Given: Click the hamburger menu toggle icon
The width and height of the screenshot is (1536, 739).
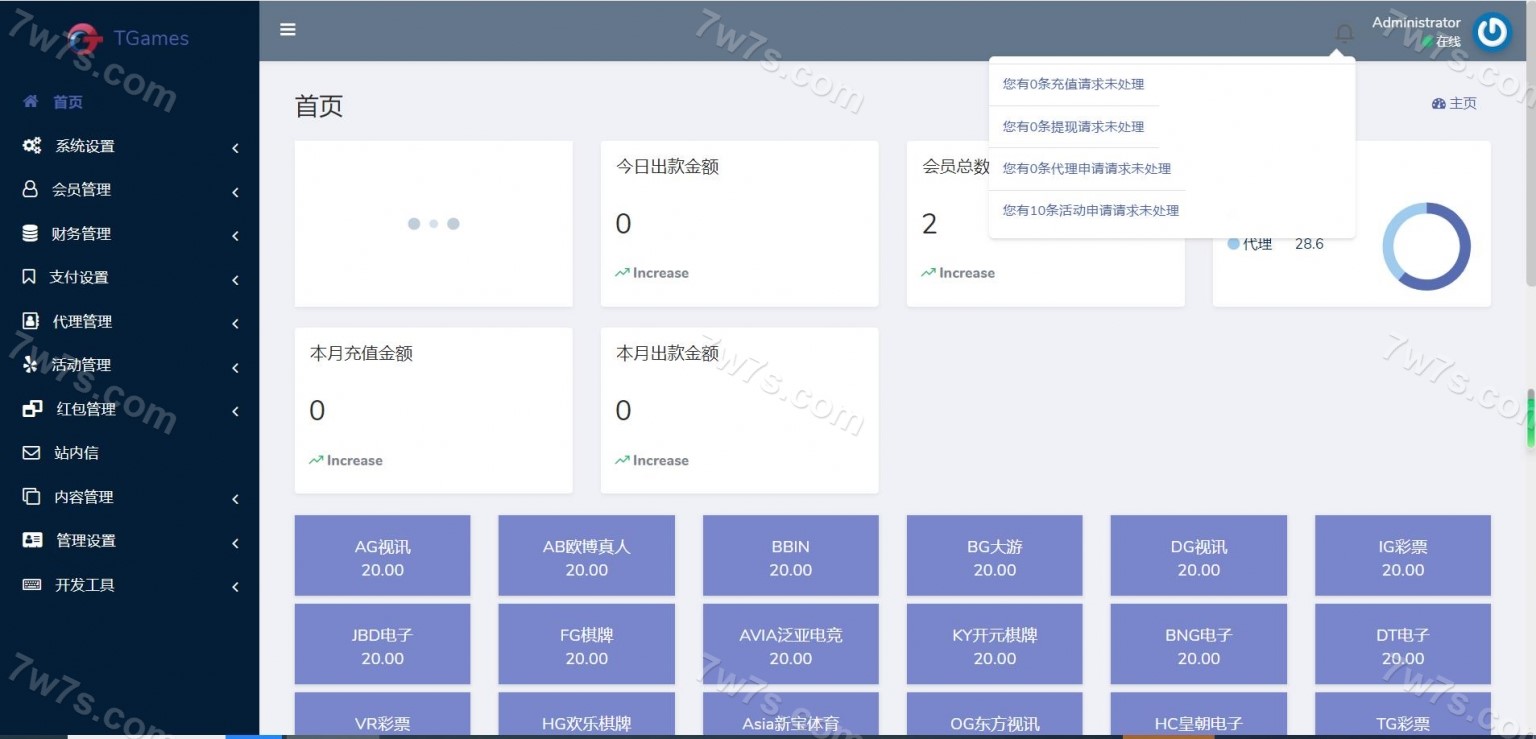Looking at the screenshot, I should pos(288,30).
